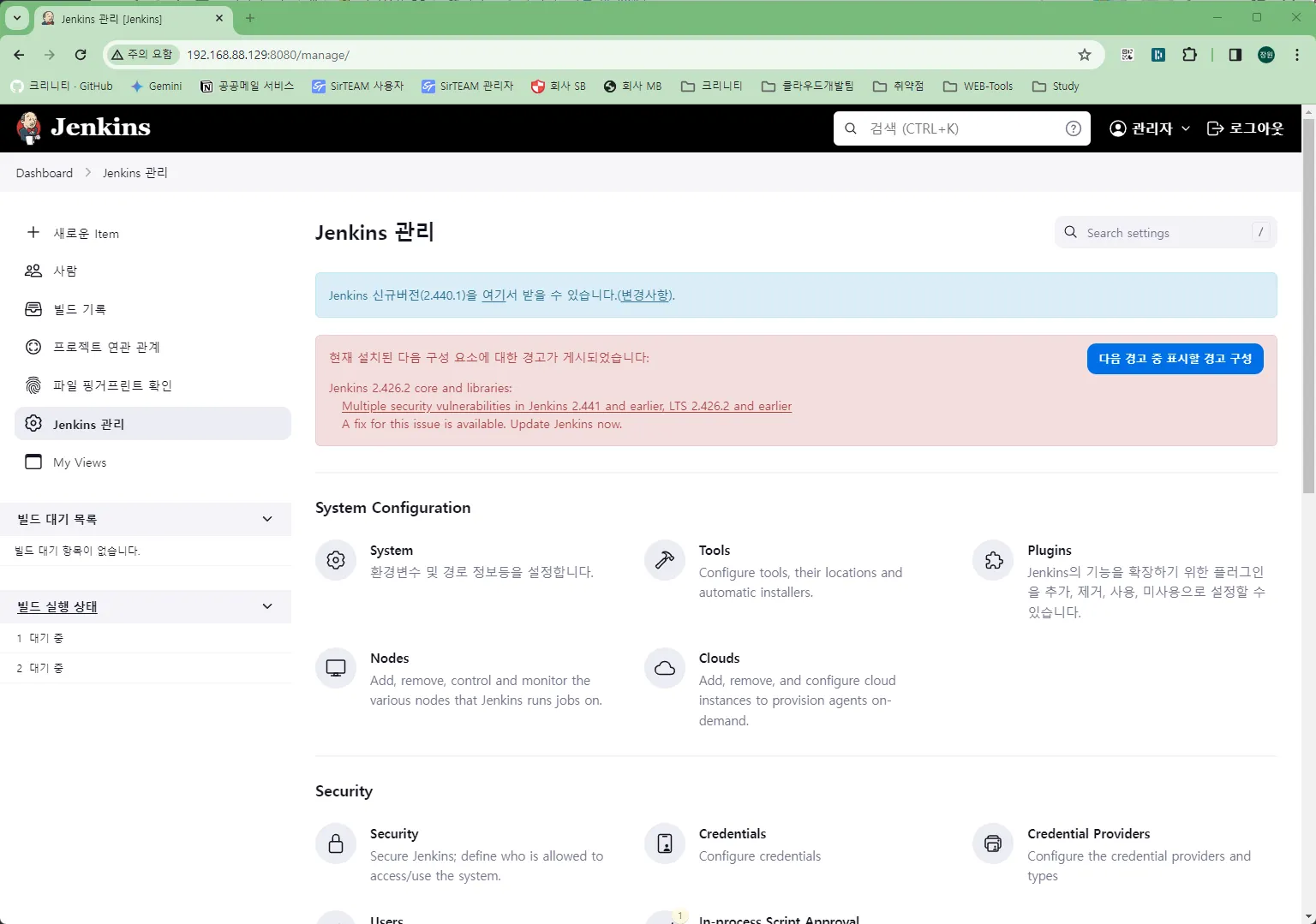
Task: Click the browser address bar URL
Action: tap(268, 55)
